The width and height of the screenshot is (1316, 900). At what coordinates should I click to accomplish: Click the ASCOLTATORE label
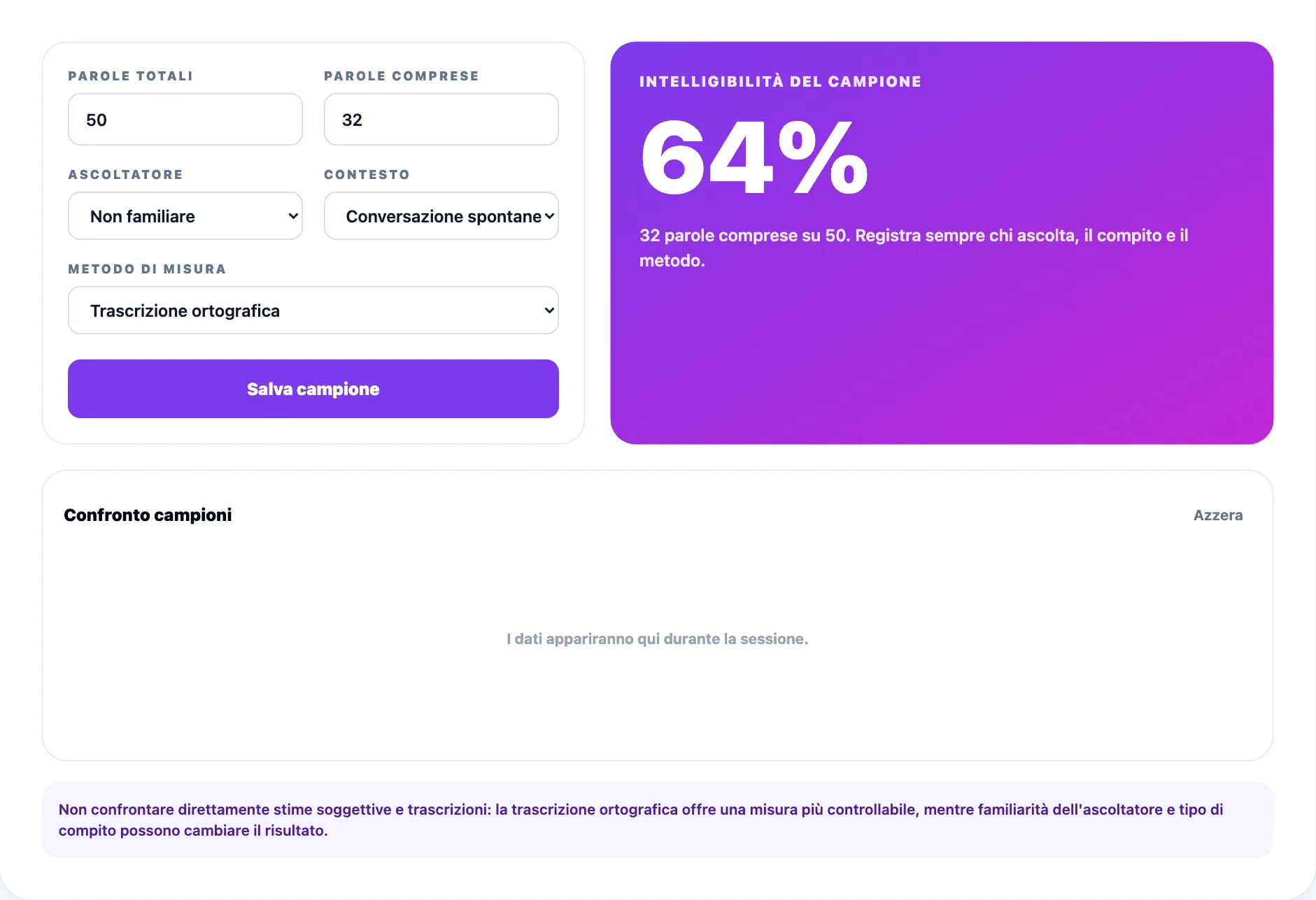[126, 175]
